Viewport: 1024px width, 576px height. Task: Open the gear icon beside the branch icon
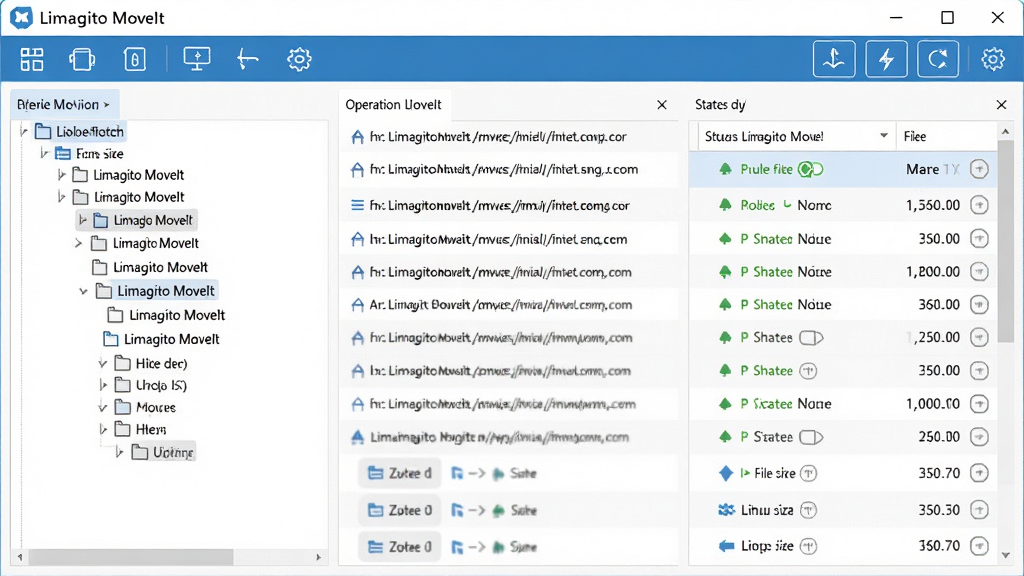click(299, 59)
